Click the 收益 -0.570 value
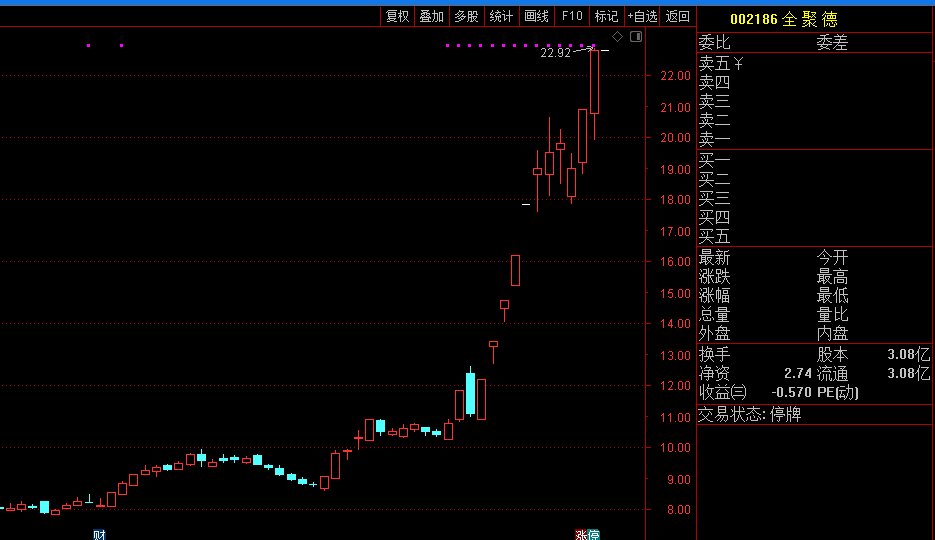935x540 pixels. 791,393
